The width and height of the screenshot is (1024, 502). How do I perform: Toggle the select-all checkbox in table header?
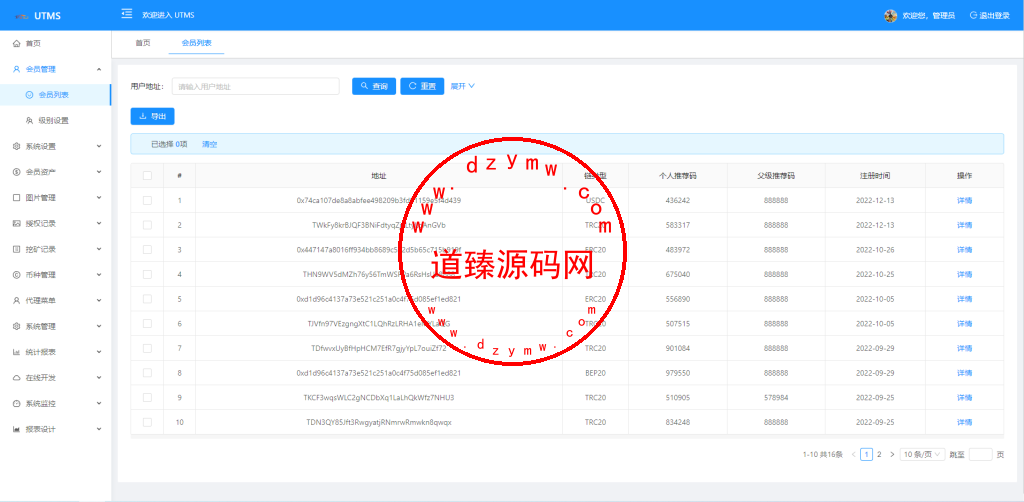pyautogui.click(x=148, y=176)
